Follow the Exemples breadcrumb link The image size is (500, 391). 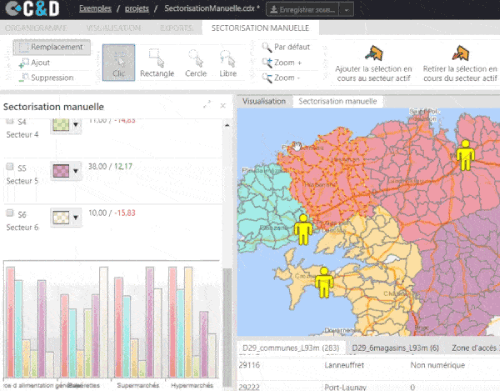[x=95, y=9]
